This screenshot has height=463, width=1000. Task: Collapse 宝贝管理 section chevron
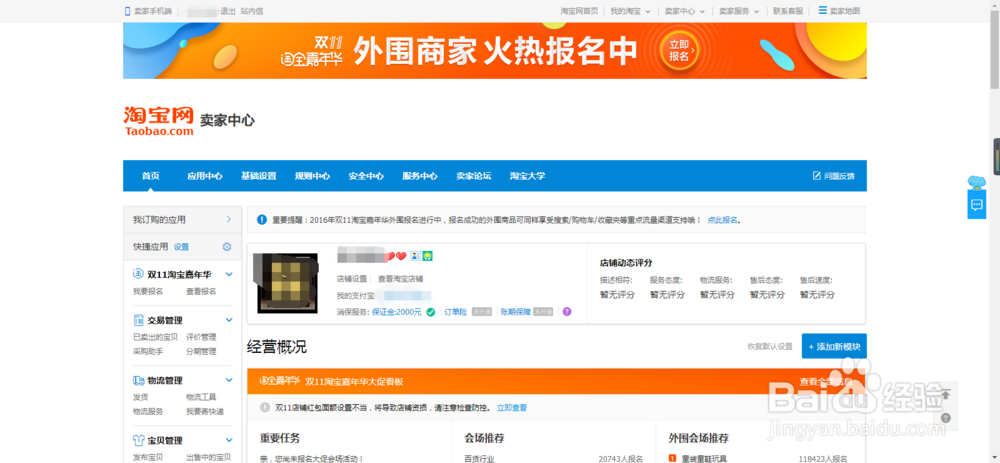coord(229,441)
